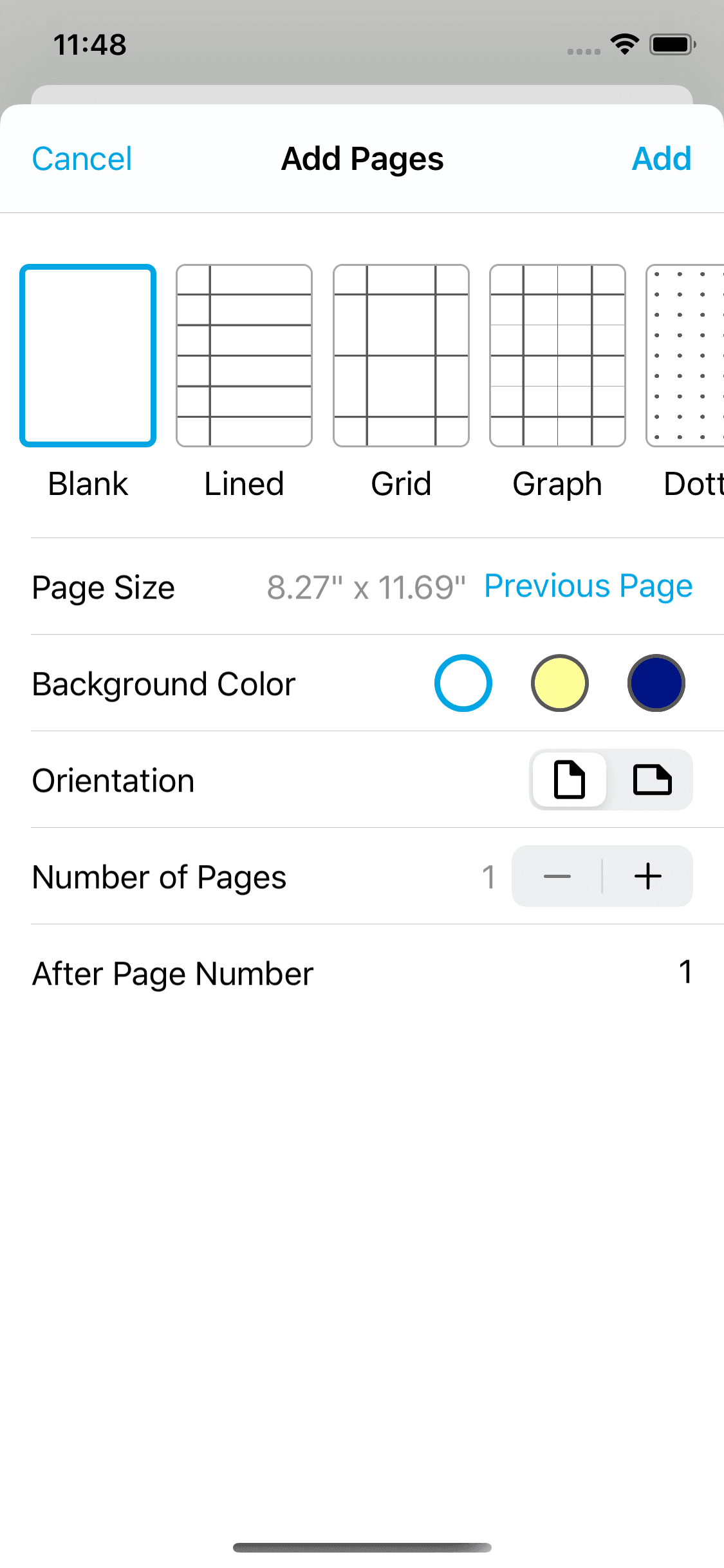Tap the Blank template label
The width and height of the screenshot is (724, 1568).
coord(88,484)
